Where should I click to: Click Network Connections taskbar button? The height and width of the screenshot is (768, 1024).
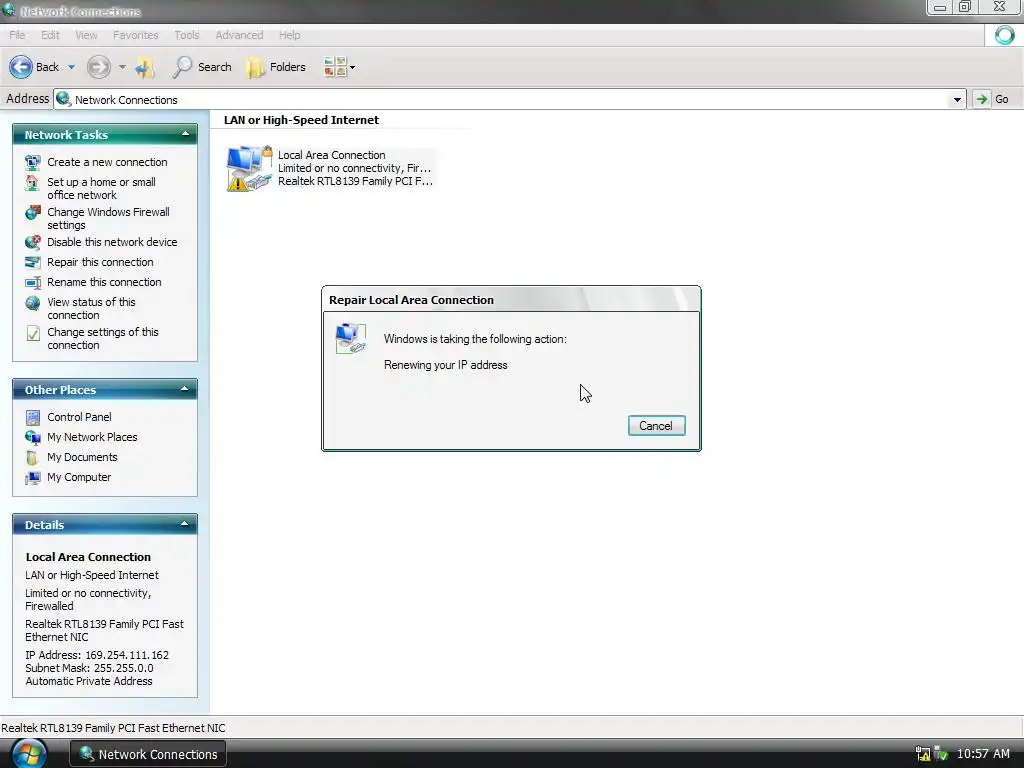click(x=148, y=754)
